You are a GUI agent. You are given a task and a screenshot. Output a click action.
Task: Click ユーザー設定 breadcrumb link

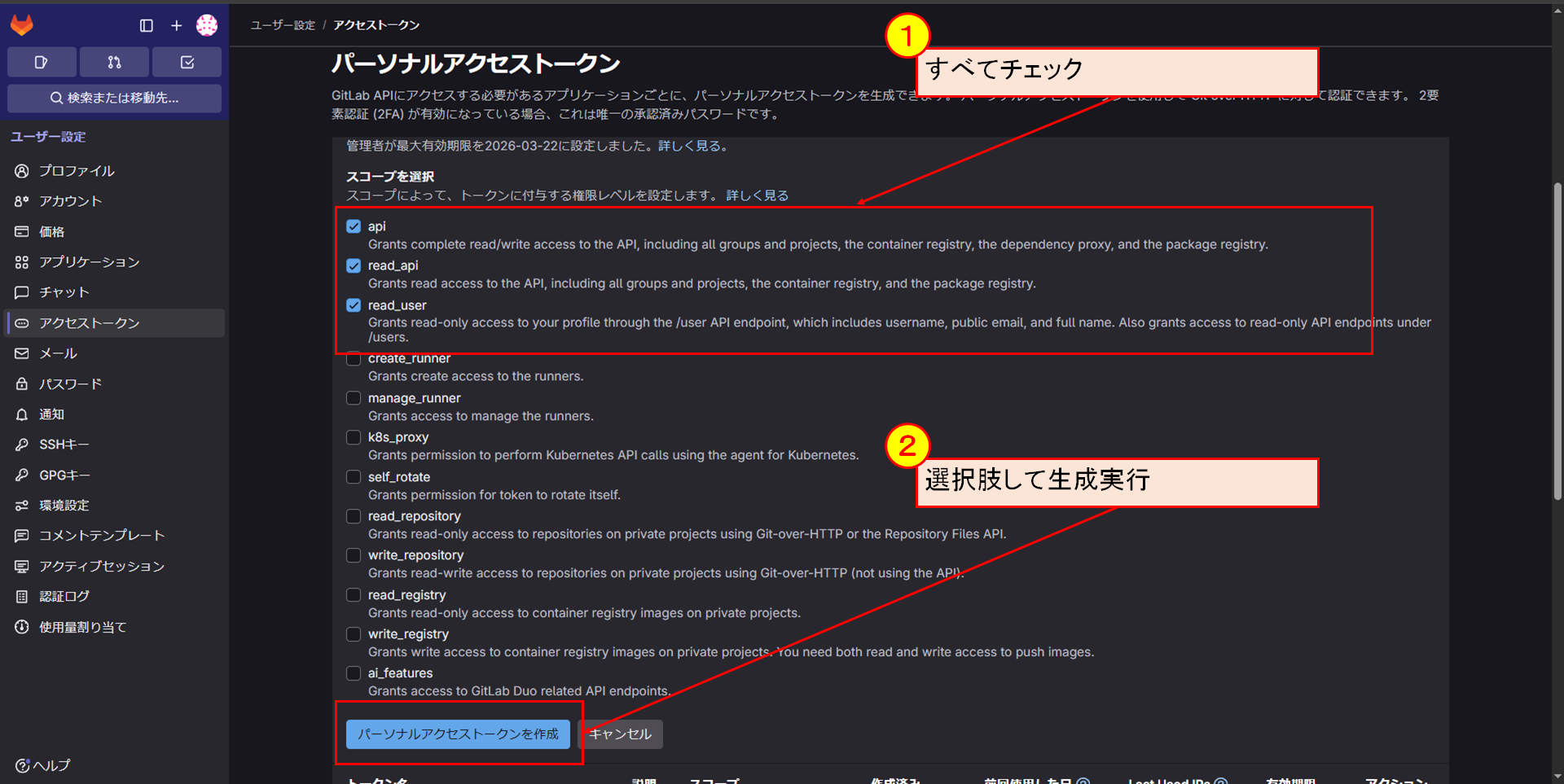[x=283, y=25]
